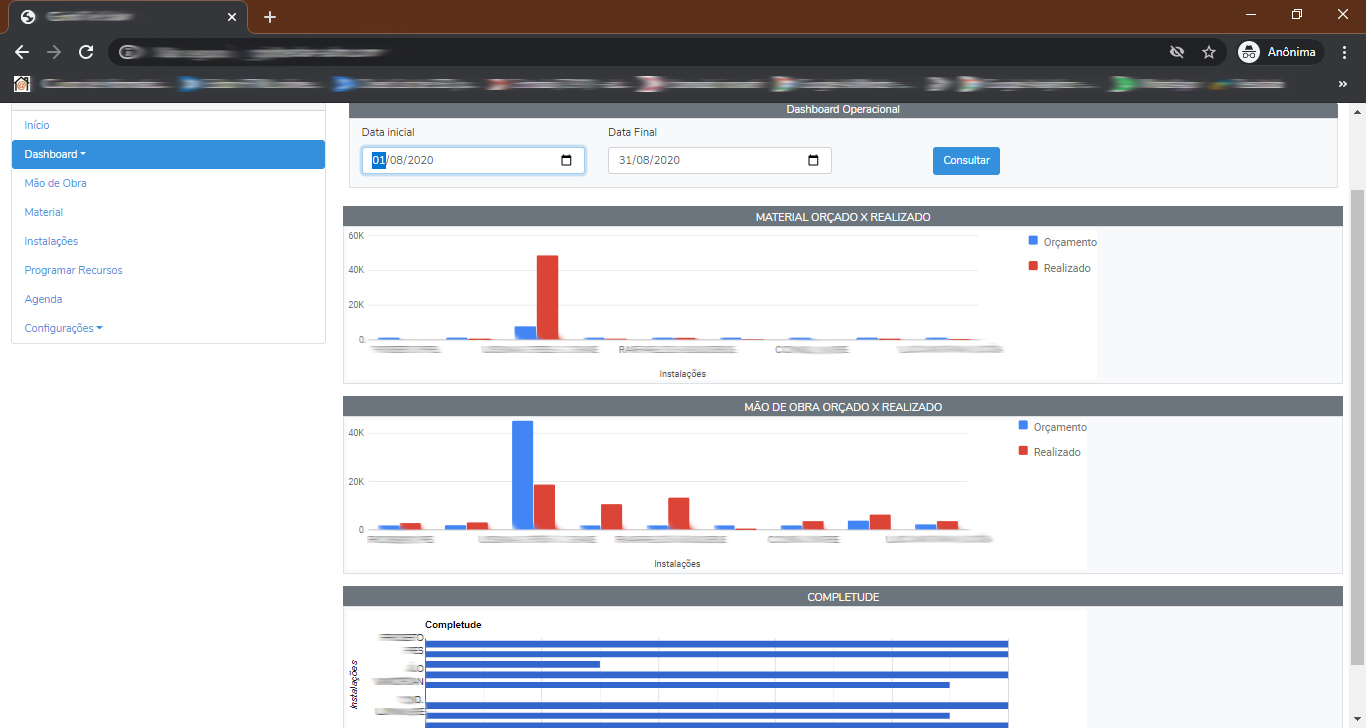Click the crossed-out eye icon in address bar
Viewport: 1366px width, 728px height.
tap(1177, 51)
